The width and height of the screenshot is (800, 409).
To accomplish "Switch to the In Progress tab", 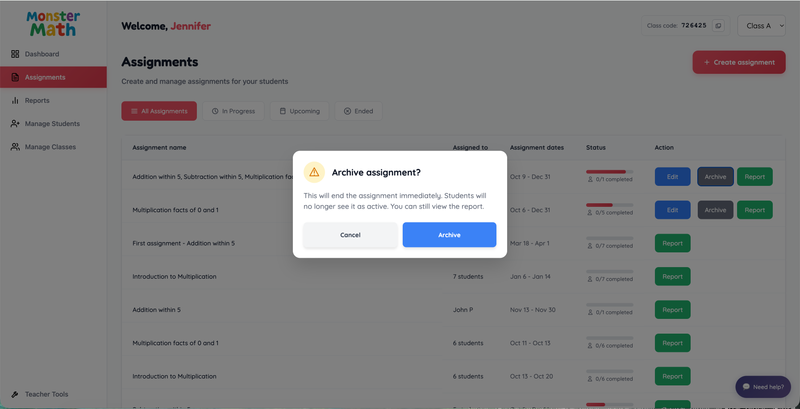I will point(233,111).
